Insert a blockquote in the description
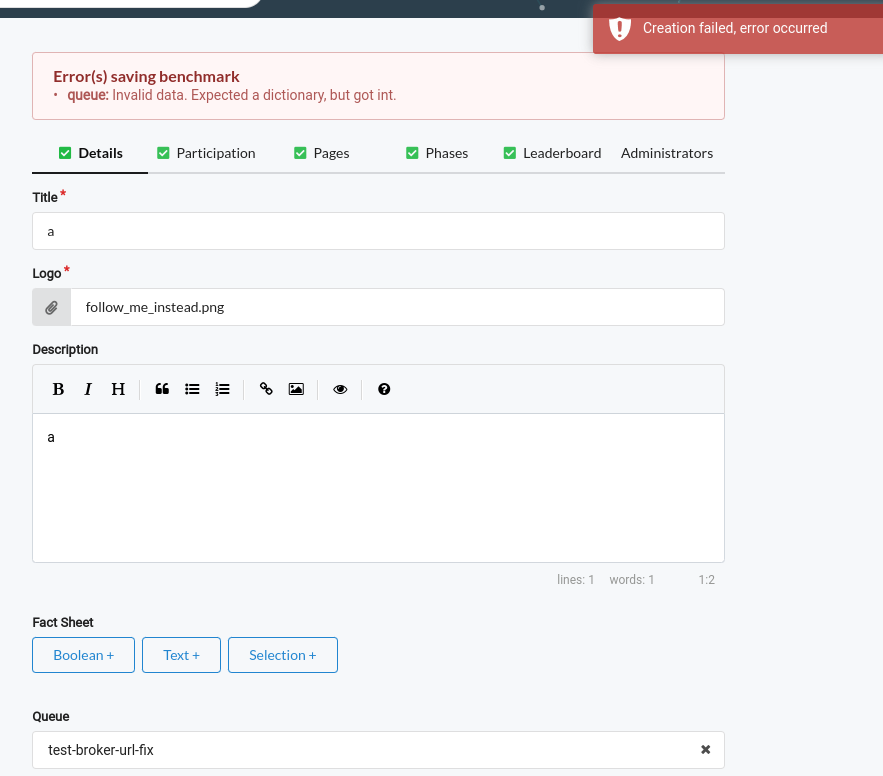 point(162,389)
